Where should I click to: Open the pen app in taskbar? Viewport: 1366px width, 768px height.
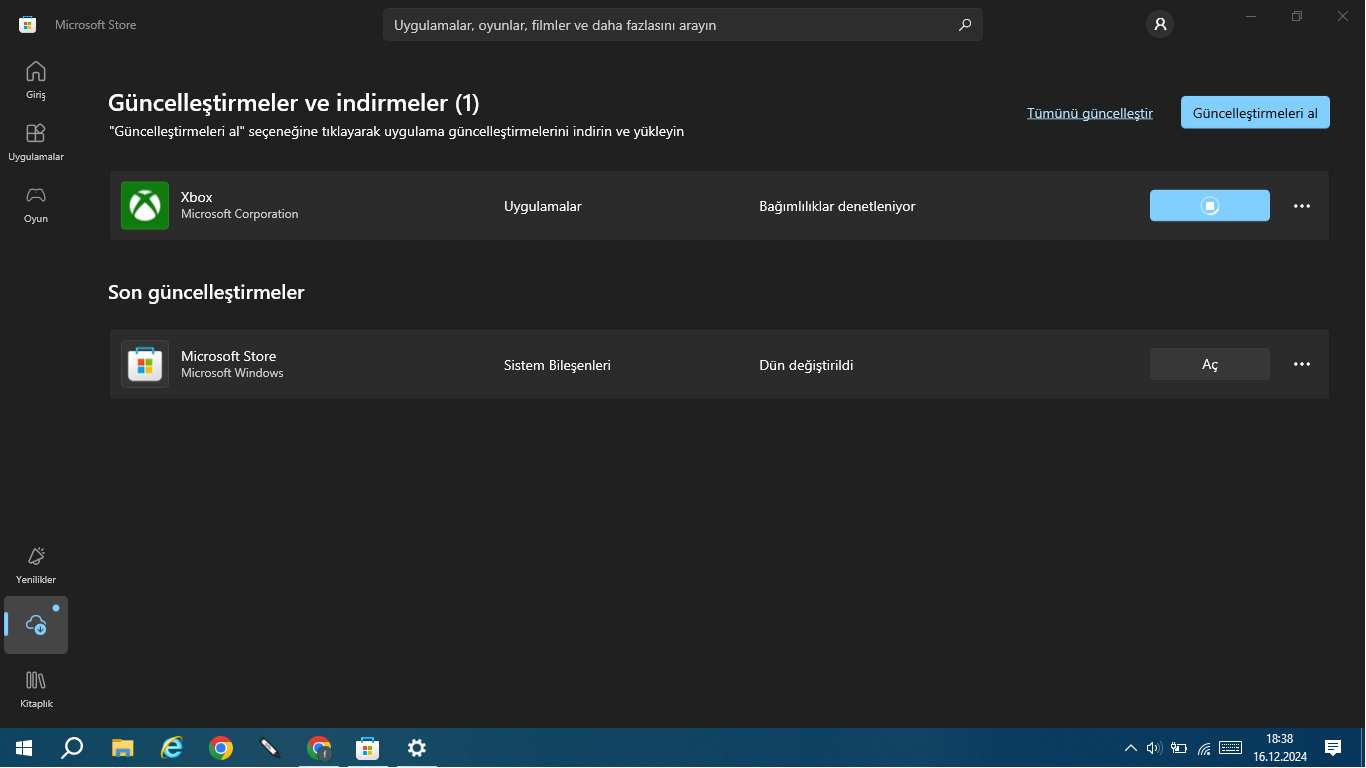pyautogui.click(x=270, y=748)
